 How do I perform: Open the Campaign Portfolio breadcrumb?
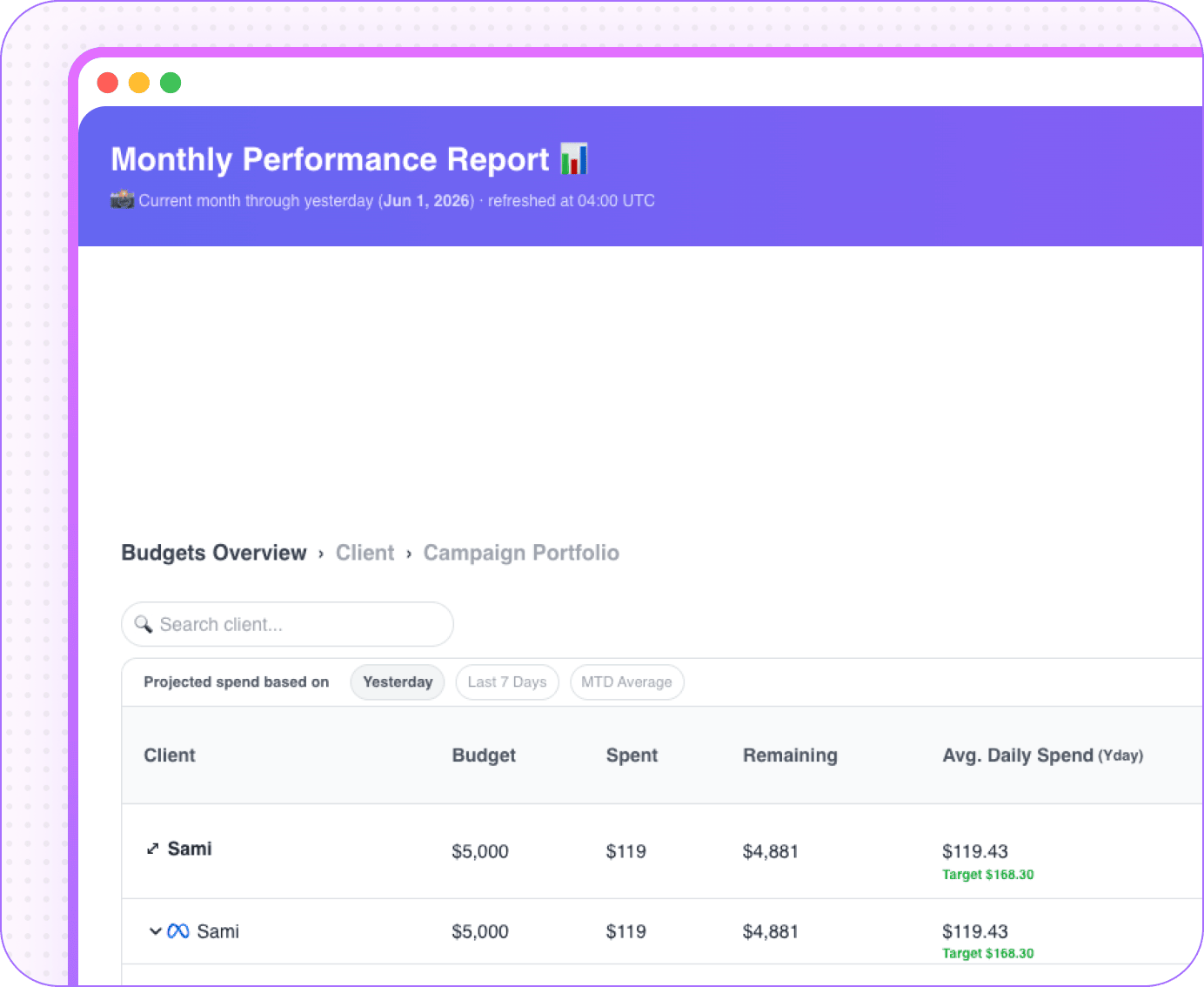(521, 553)
